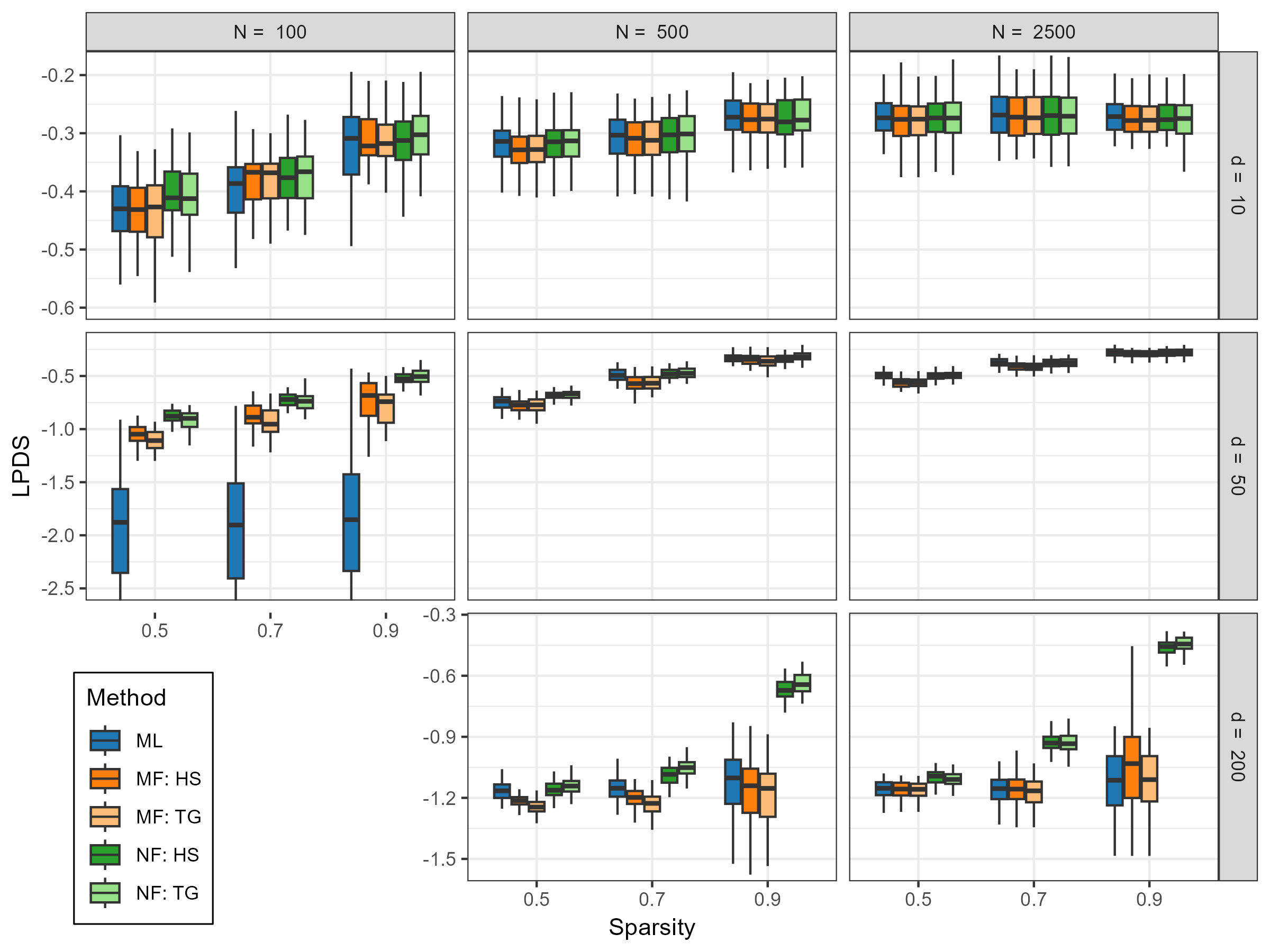1270x952 pixels.
Task: Click the MF: HS legend label text
Action: click(169, 779)
